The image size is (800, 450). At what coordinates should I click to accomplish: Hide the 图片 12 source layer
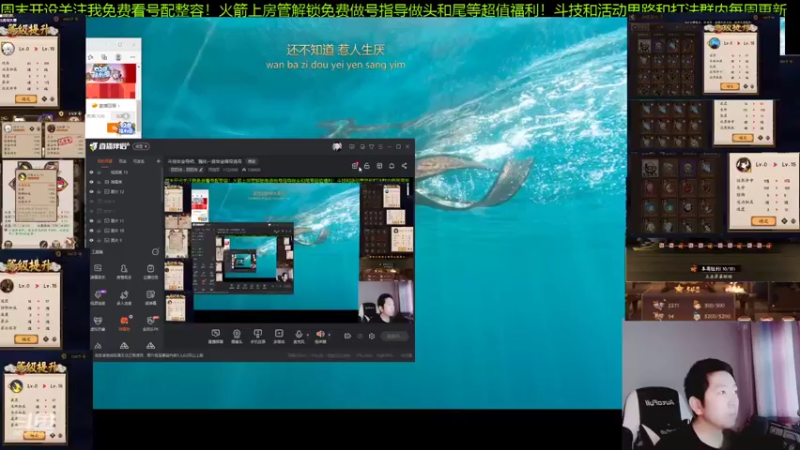click(x=92, y=192)
